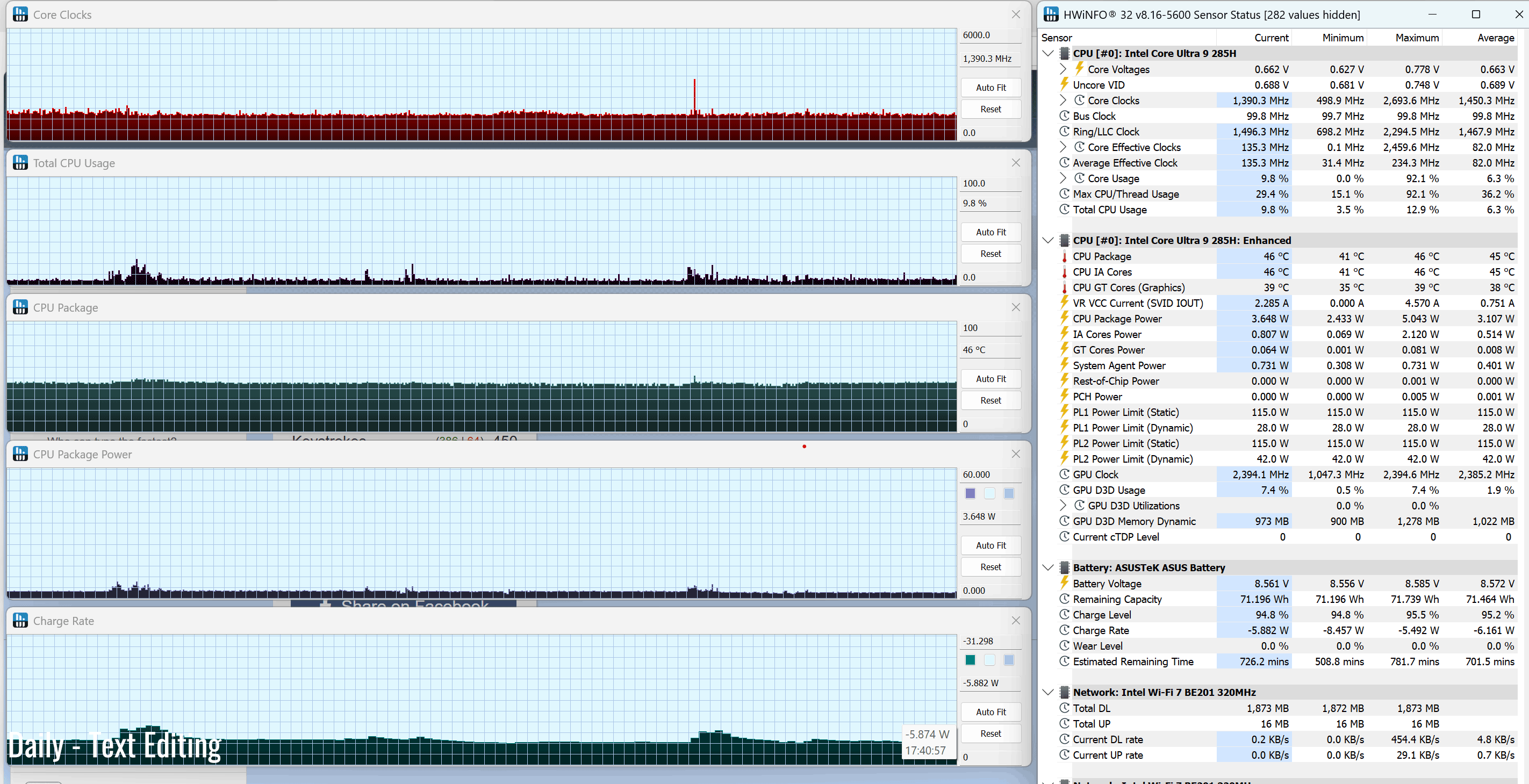Click the clock icon beside Estimated Remaining Time
Image resolution: width=1529 pixels, height=784 pixels.
coord(1065,661)
